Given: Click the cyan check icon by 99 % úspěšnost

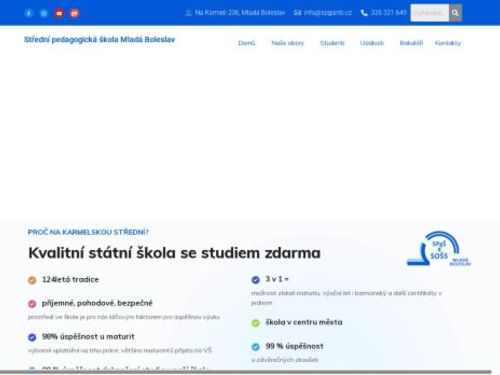Looking at the screenshot, I should pyautogui.click(x=256, y=347).
